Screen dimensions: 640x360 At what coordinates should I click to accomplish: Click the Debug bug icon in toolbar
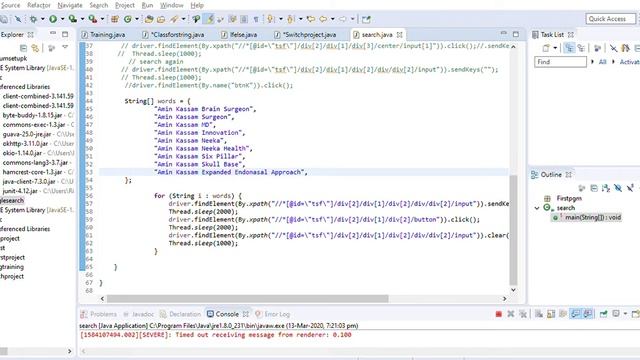tap(33, 19)
